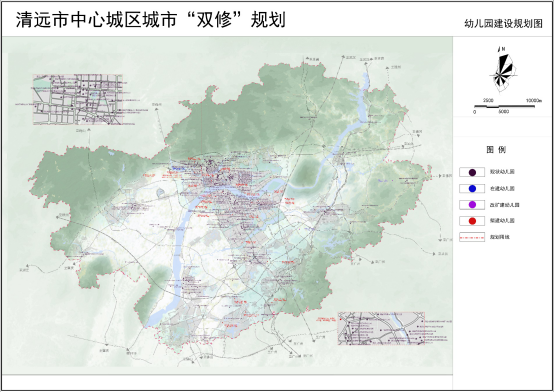Screen dimensions: 554x392
Task: Click the purple 改扩建幼儿园 legend dot
Action: pyautogui.click(x=472, y=205)
